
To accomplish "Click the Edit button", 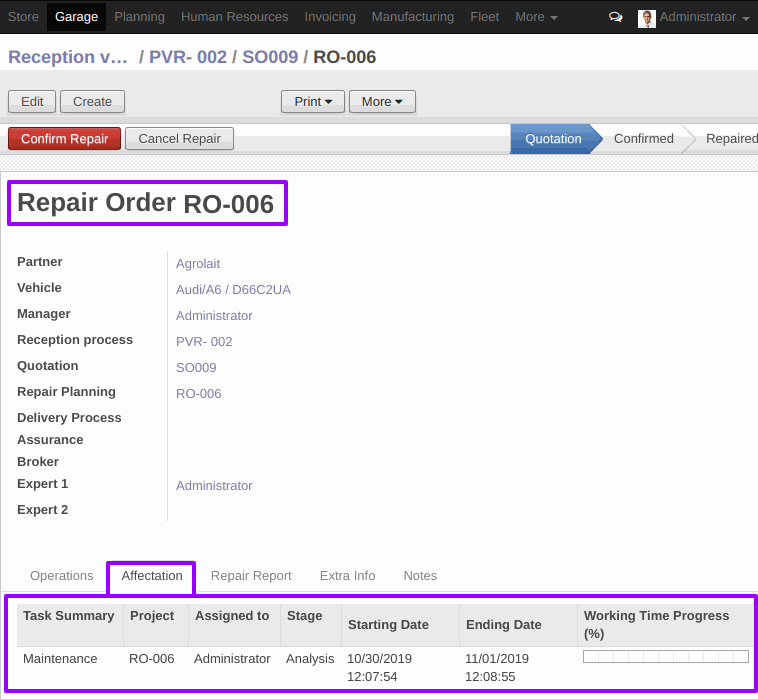I will (32, 102).
